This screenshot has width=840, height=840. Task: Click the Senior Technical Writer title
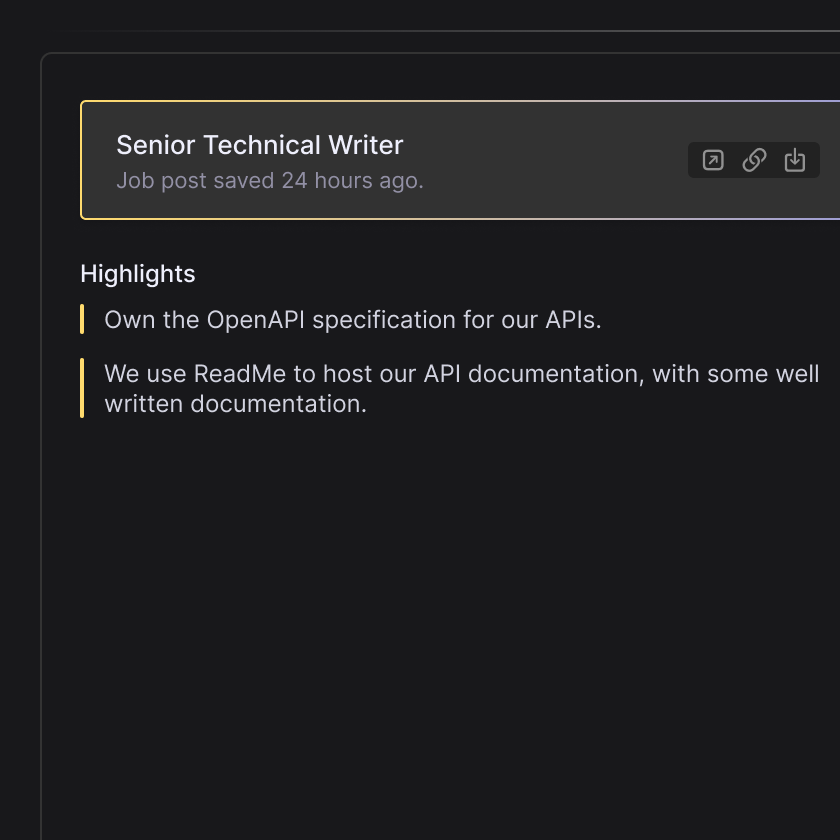point(259,145)
